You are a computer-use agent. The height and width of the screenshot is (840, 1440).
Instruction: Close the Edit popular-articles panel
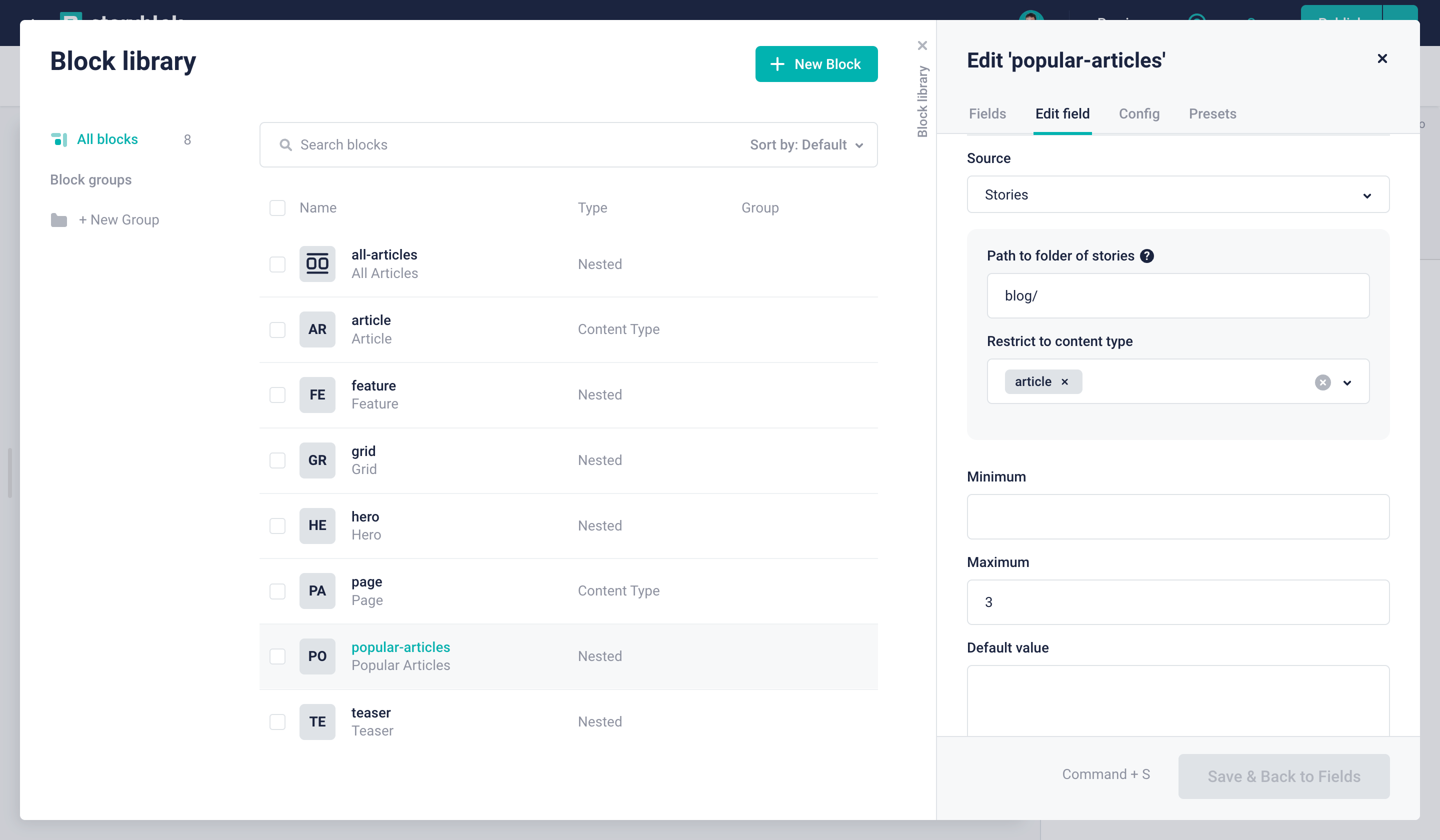[x=1381, y=59]
